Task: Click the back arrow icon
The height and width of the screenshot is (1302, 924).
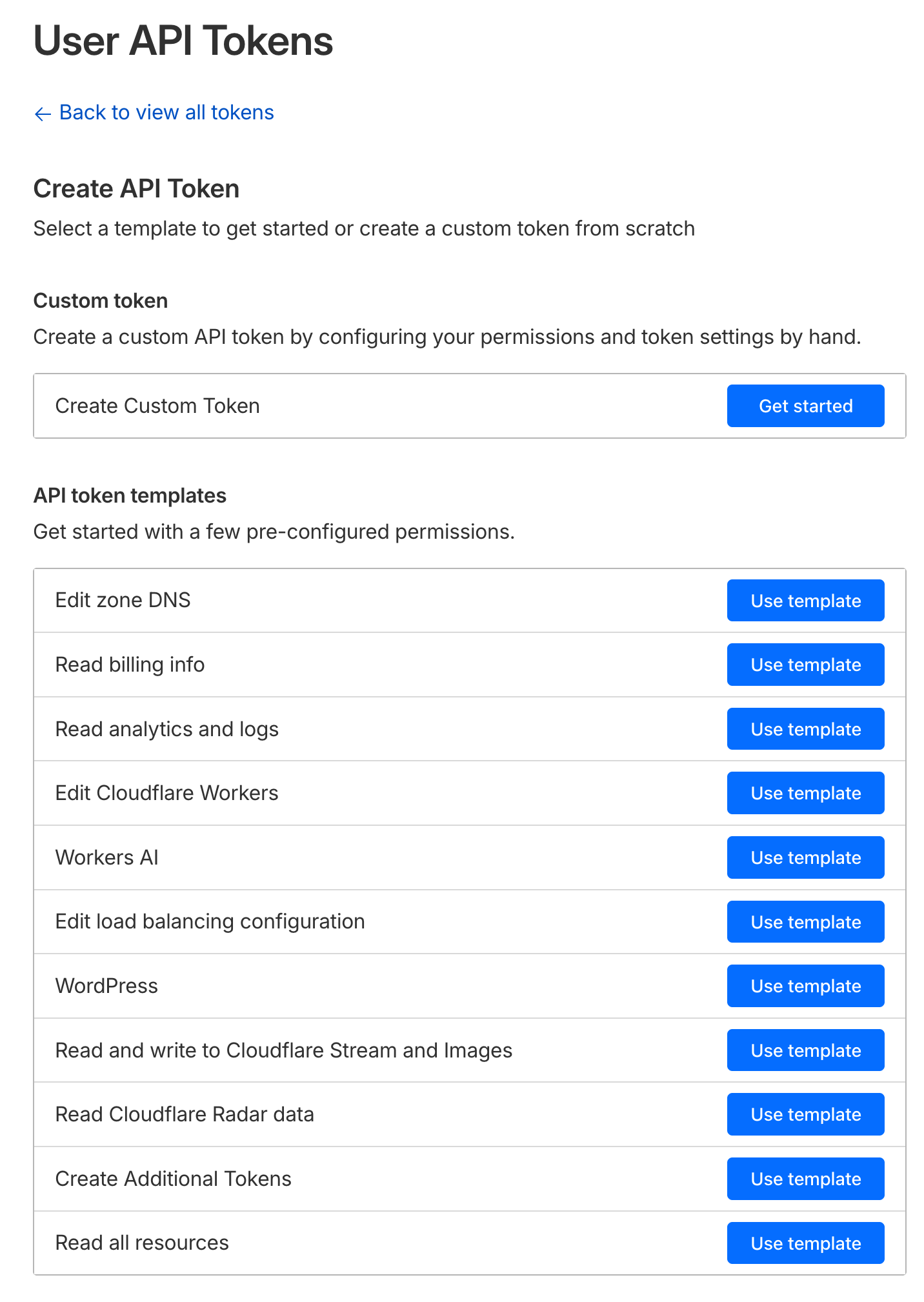Action: (x=43, y=114)
